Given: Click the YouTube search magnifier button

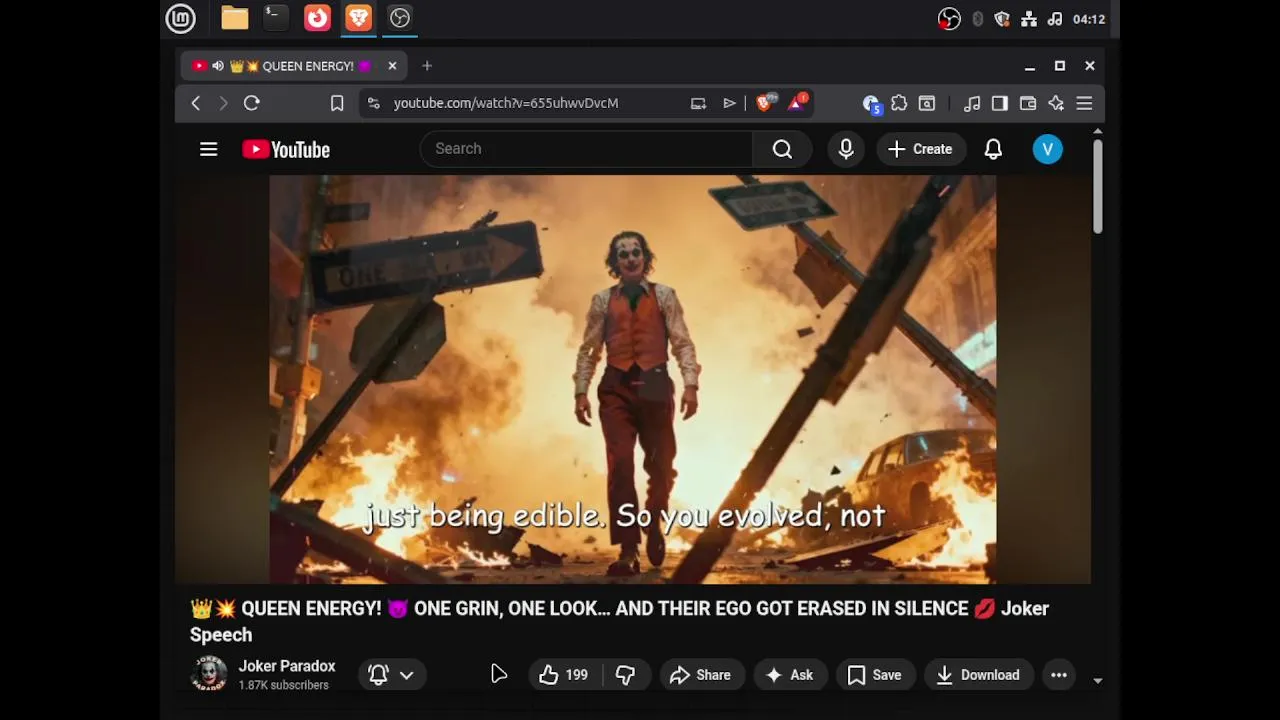Looking at the screenshot, I should tap(782, 149).
